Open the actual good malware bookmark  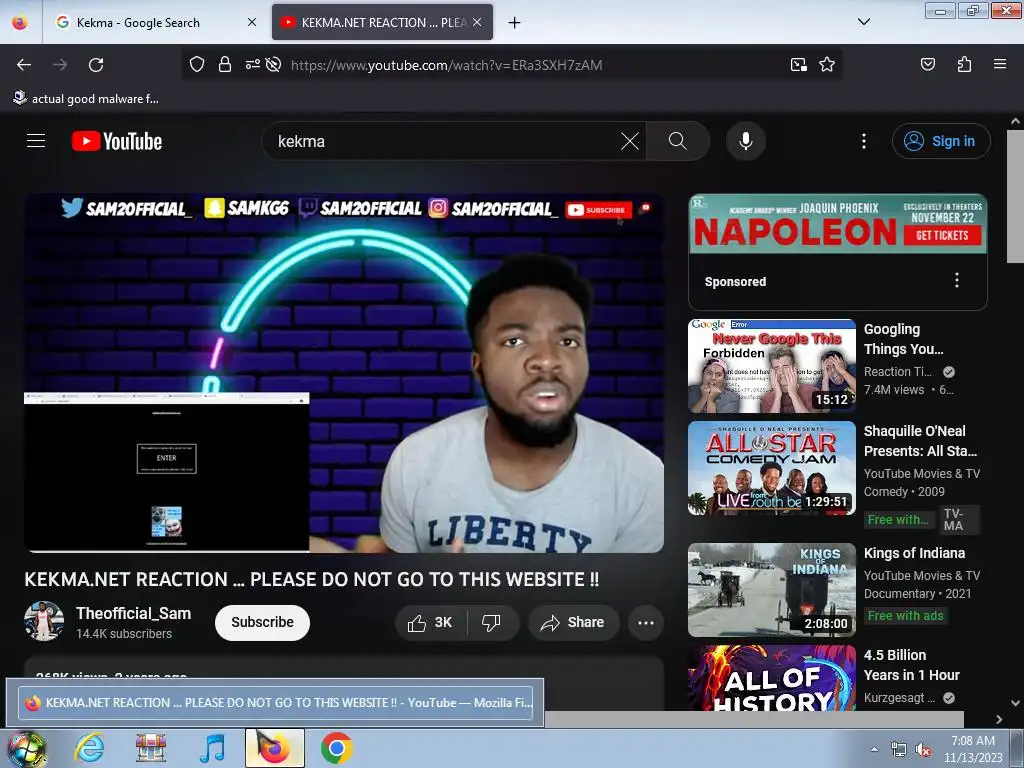coord(86,98)
